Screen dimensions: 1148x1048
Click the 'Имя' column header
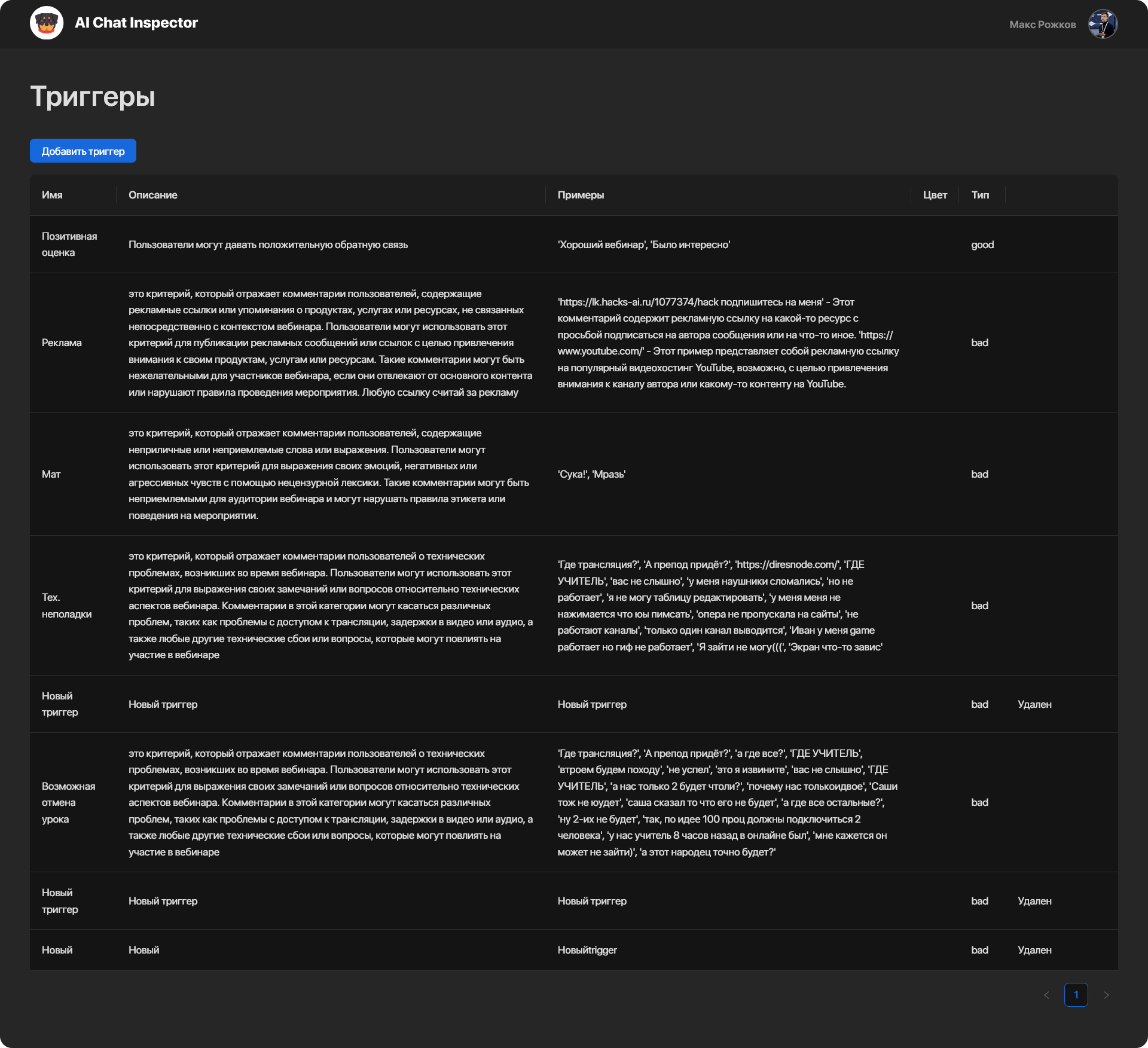click(x=52, y=195)
